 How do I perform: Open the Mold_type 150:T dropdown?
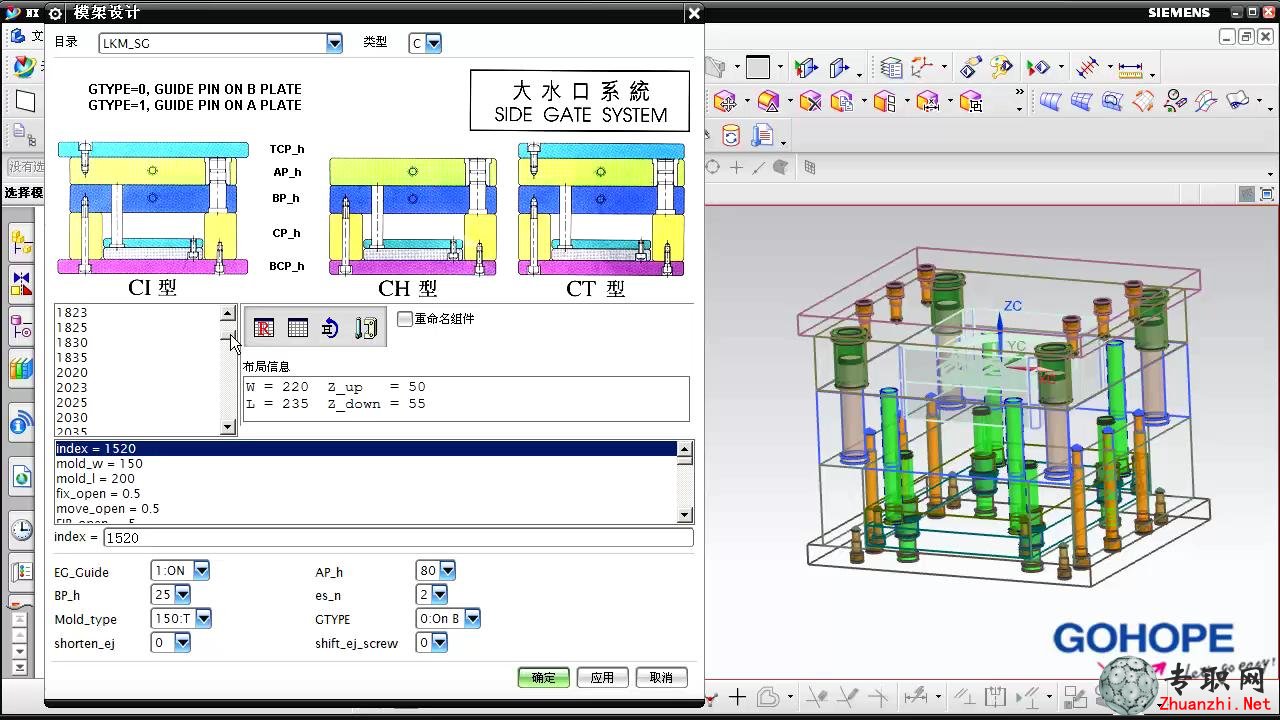(x=203, y=618)
